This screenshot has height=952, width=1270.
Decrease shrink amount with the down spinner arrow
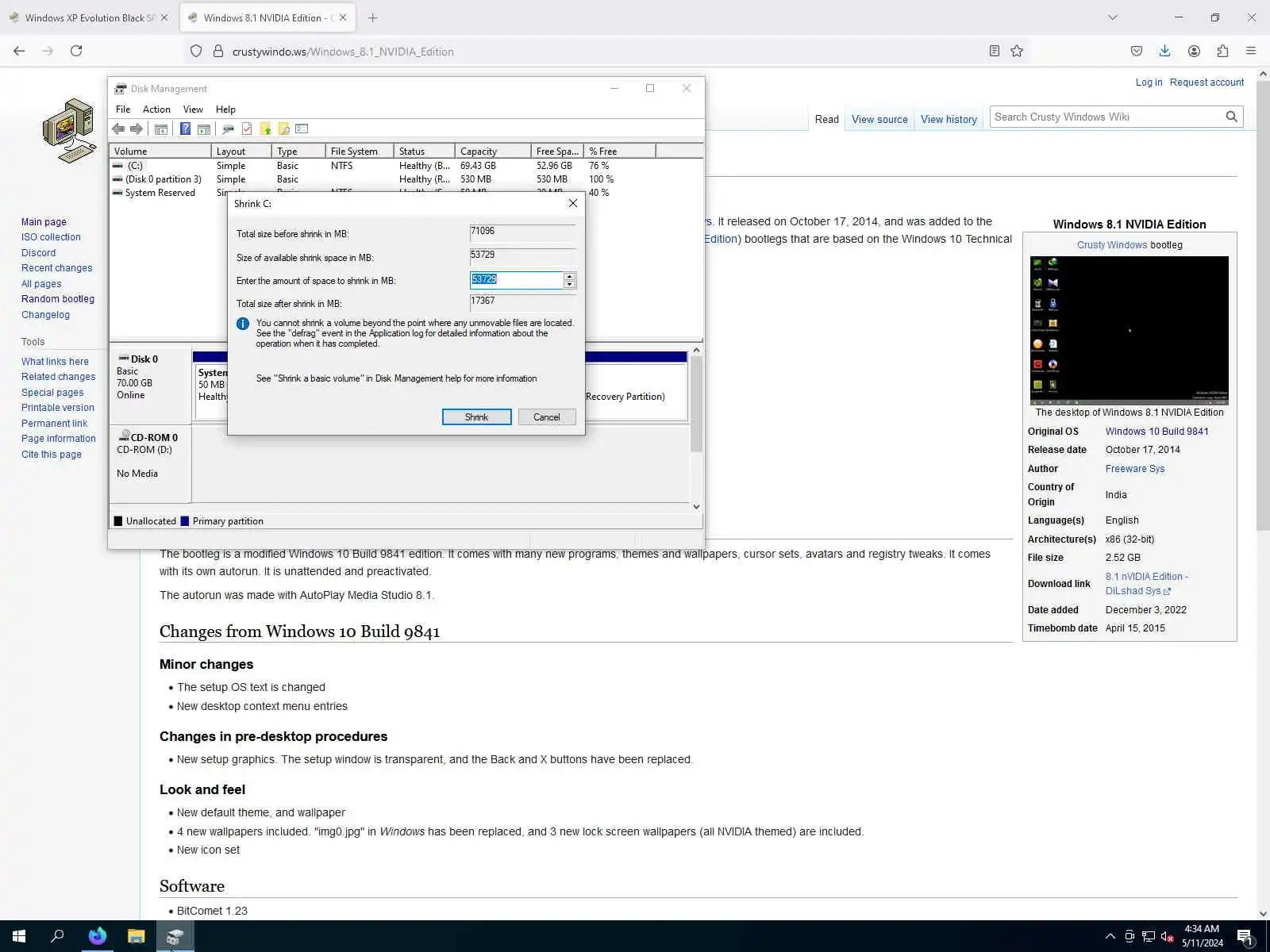click(x=569, y=284)
